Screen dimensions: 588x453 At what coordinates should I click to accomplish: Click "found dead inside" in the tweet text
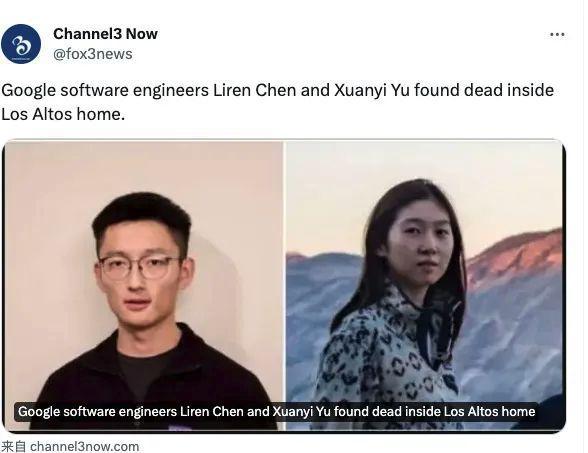click(484, 90)
